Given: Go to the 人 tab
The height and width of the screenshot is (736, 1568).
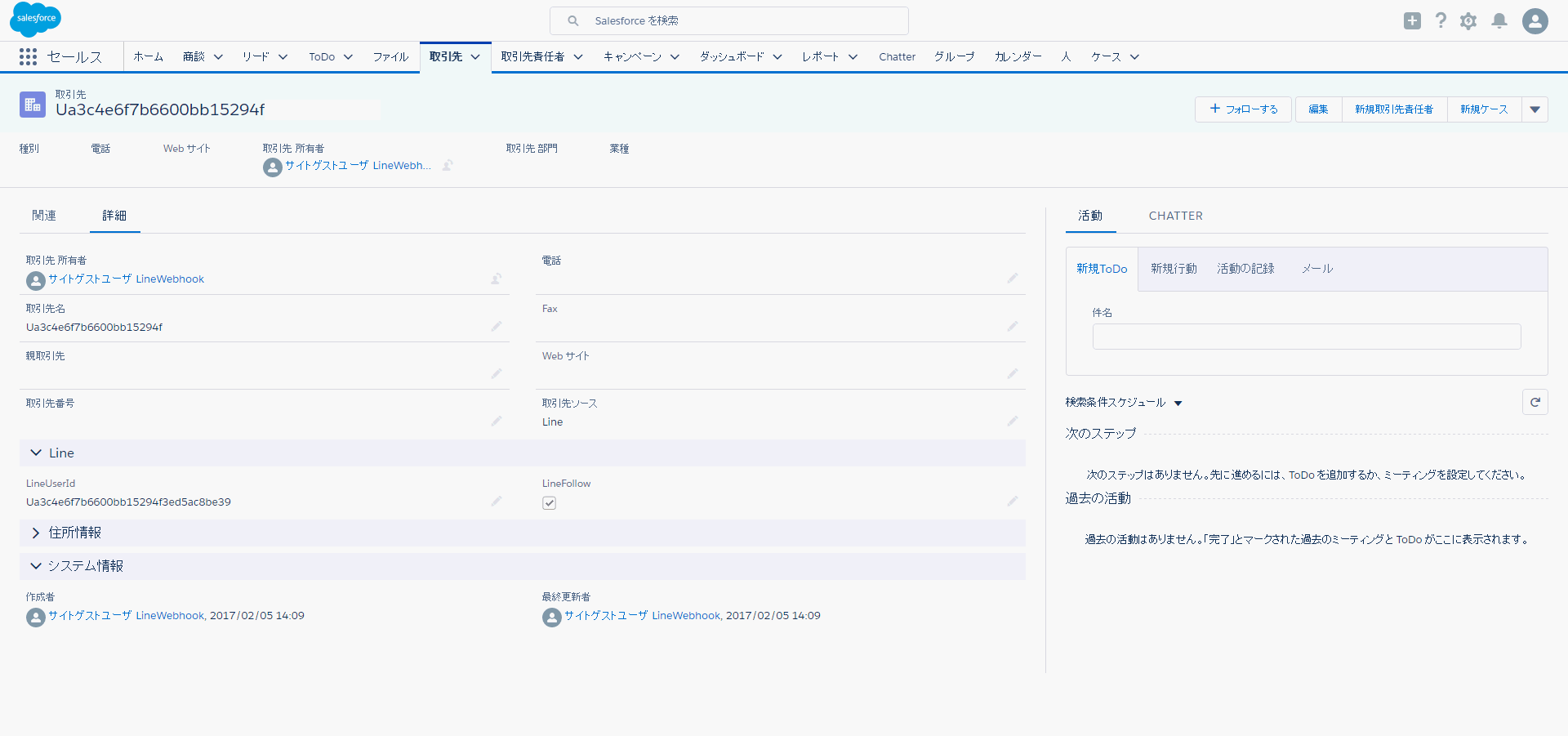Looking at the screenshot, I should [1066, 57].
